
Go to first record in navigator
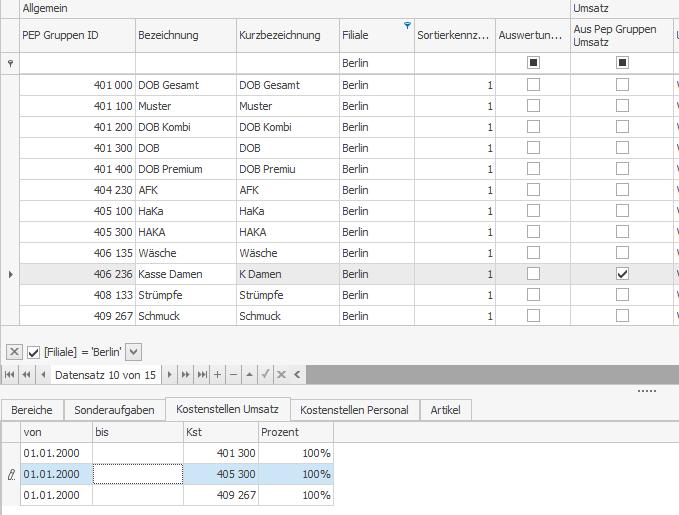coord(11,374)
